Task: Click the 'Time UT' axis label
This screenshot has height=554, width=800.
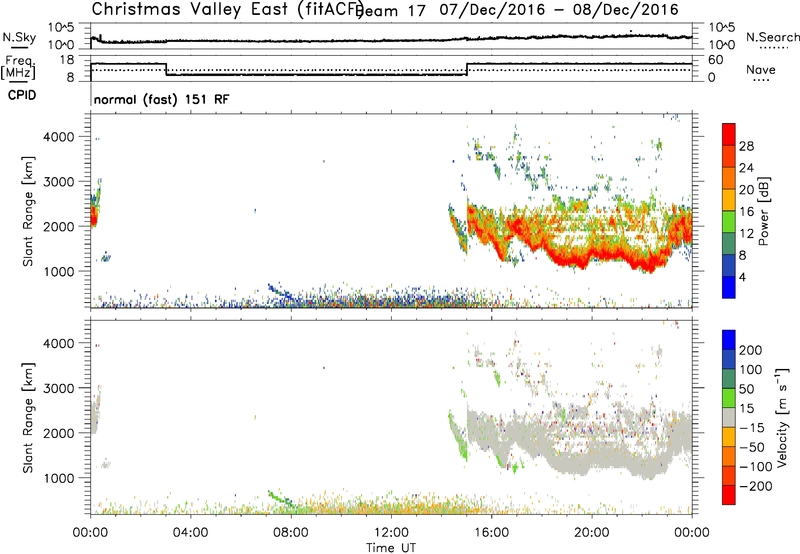Action: [x=391, y=548]
